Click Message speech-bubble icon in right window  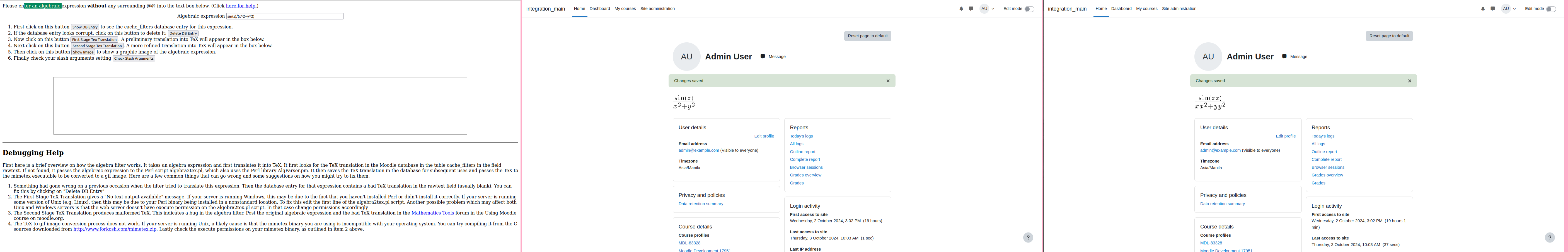1284,57
